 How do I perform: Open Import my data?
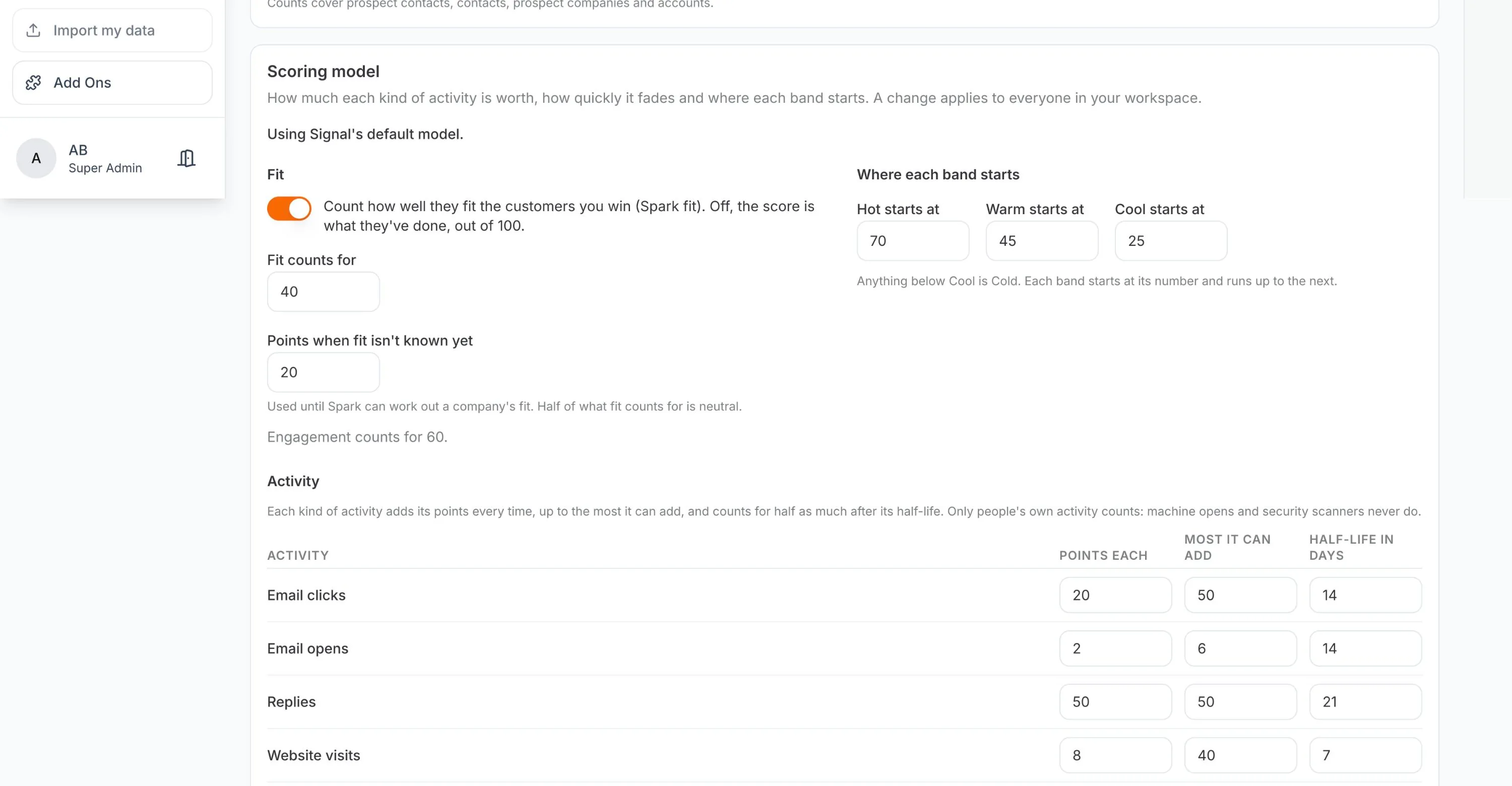pyautogui.click(x=112, y=30)
